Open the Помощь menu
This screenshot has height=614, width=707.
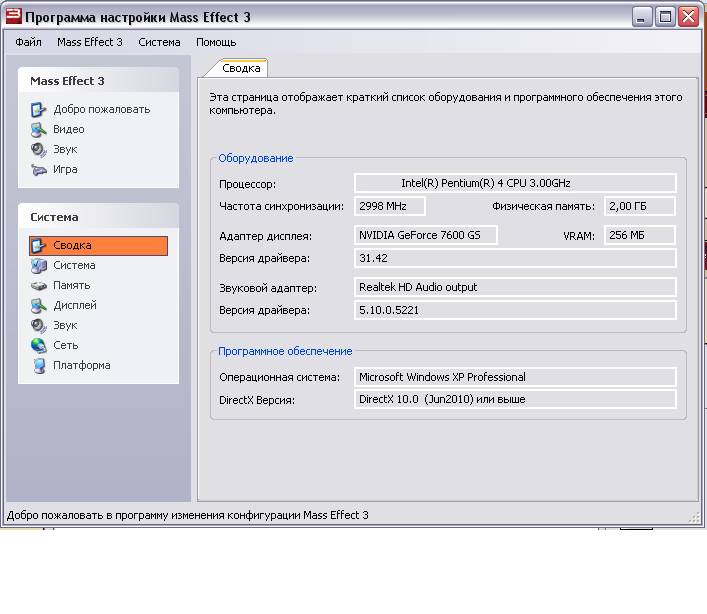[x=216, y=42]
